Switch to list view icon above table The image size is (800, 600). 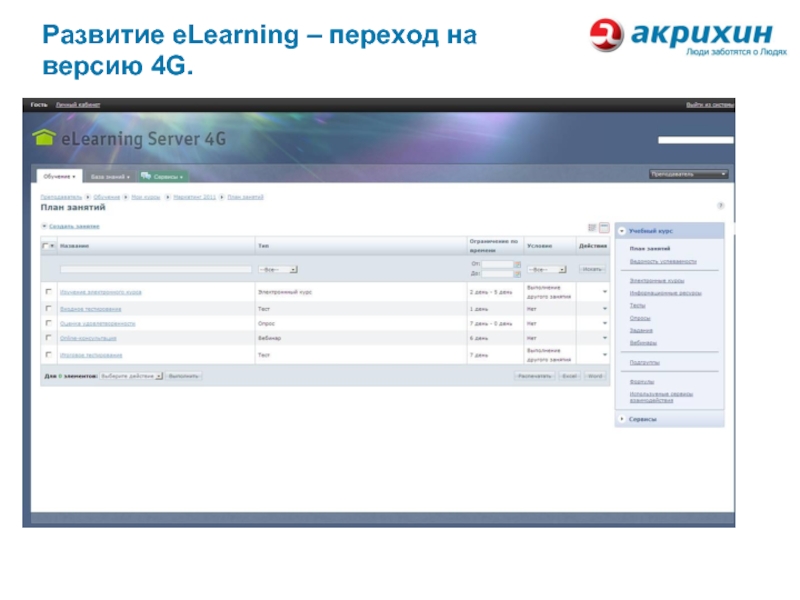592,228
